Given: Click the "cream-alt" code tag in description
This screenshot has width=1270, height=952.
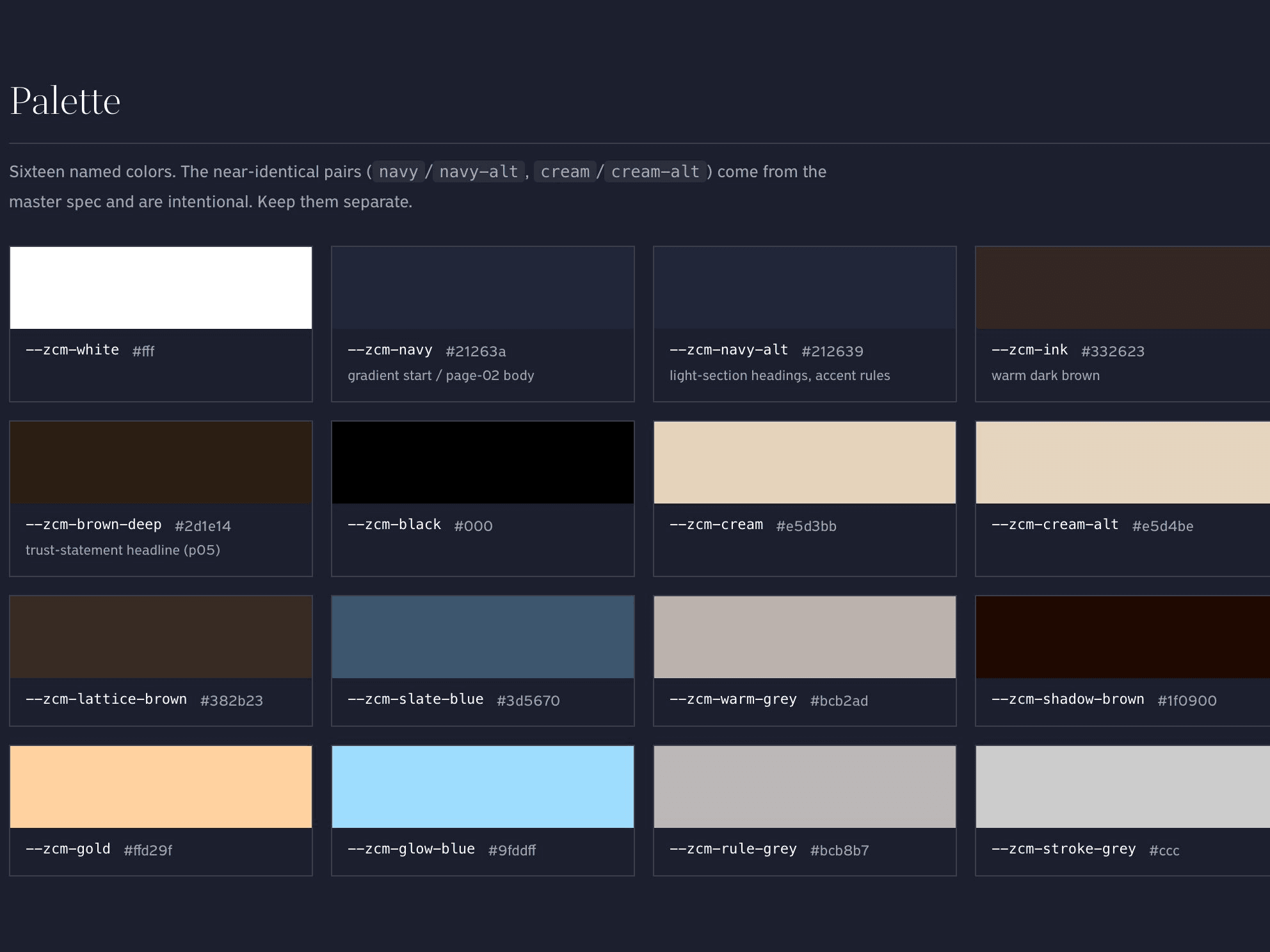Looking at the screenshot, I should 655,171.
